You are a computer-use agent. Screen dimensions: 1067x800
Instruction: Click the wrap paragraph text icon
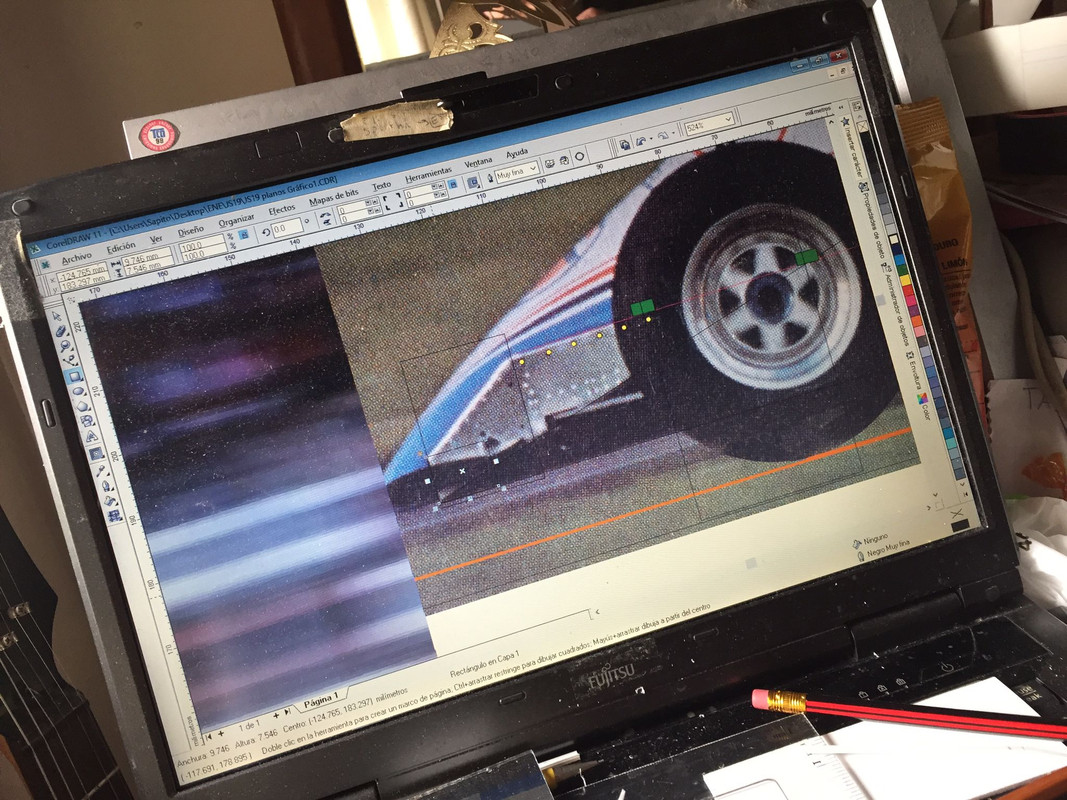pyautogui.click(x=473, y=183)
